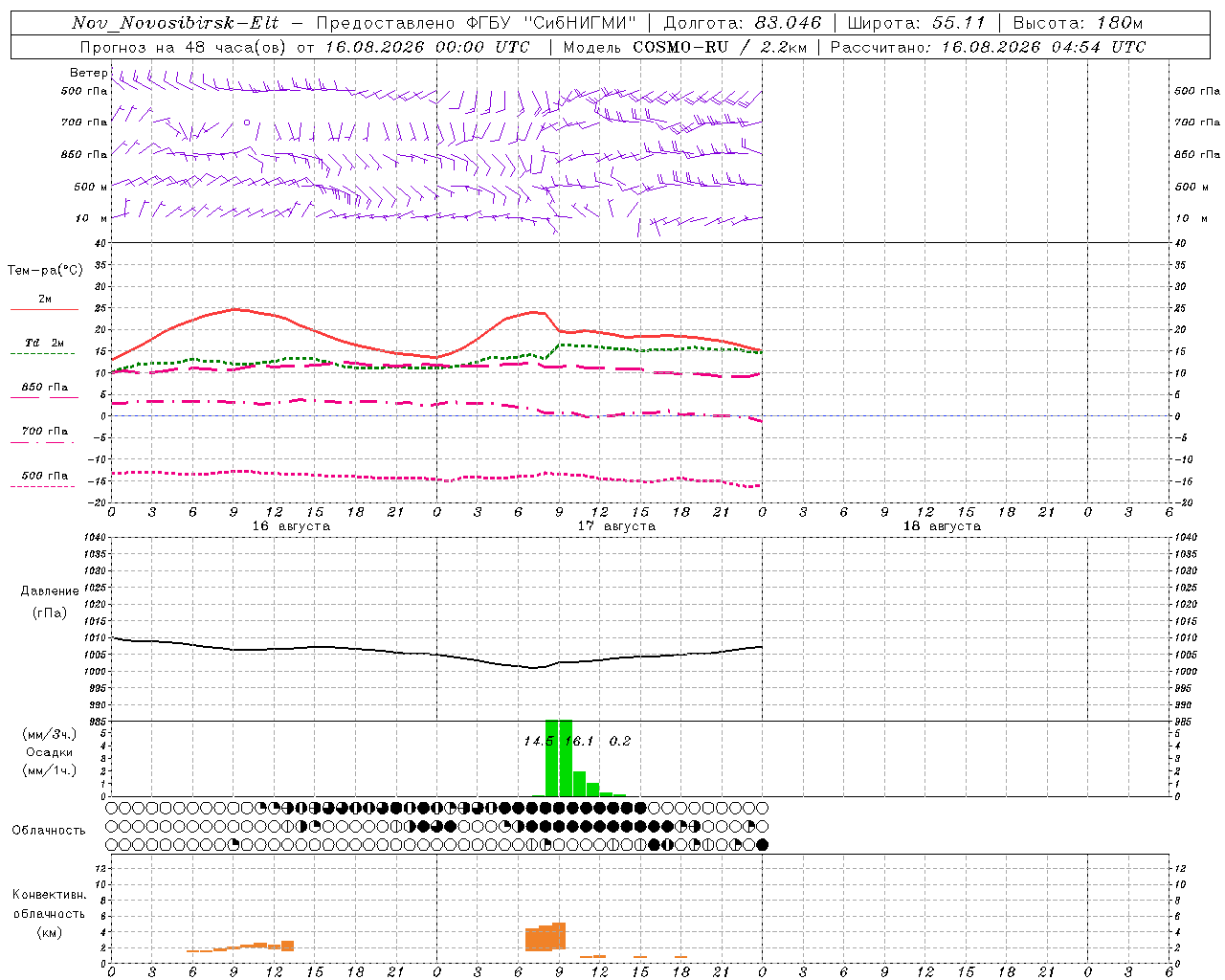This screenshot has width=1225, height=980.
Task: Click the Осадки precipitation axis label
Action: coord(49,752)
